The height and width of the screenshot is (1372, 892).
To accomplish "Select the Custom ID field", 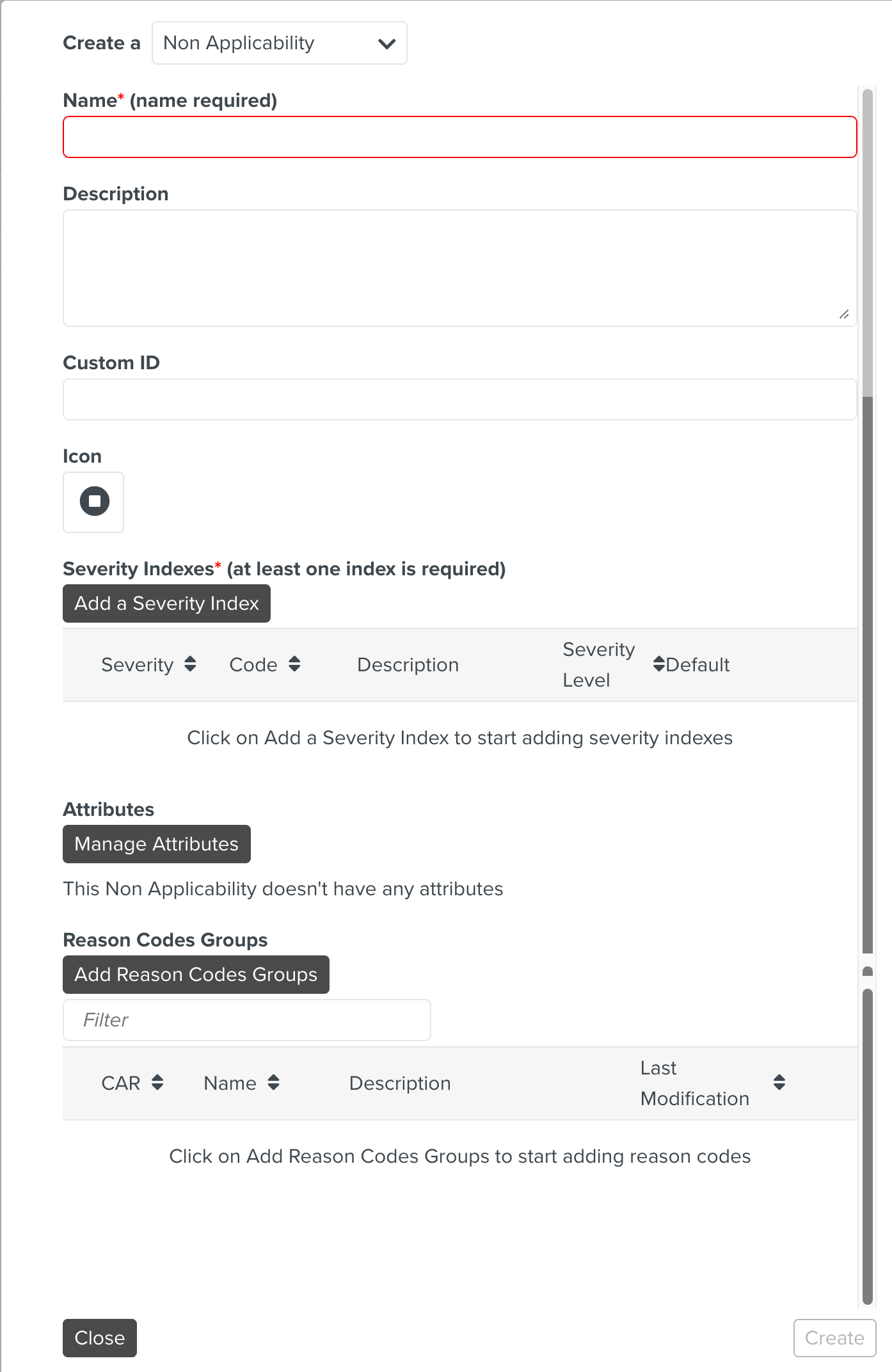I will click(459, 399).
